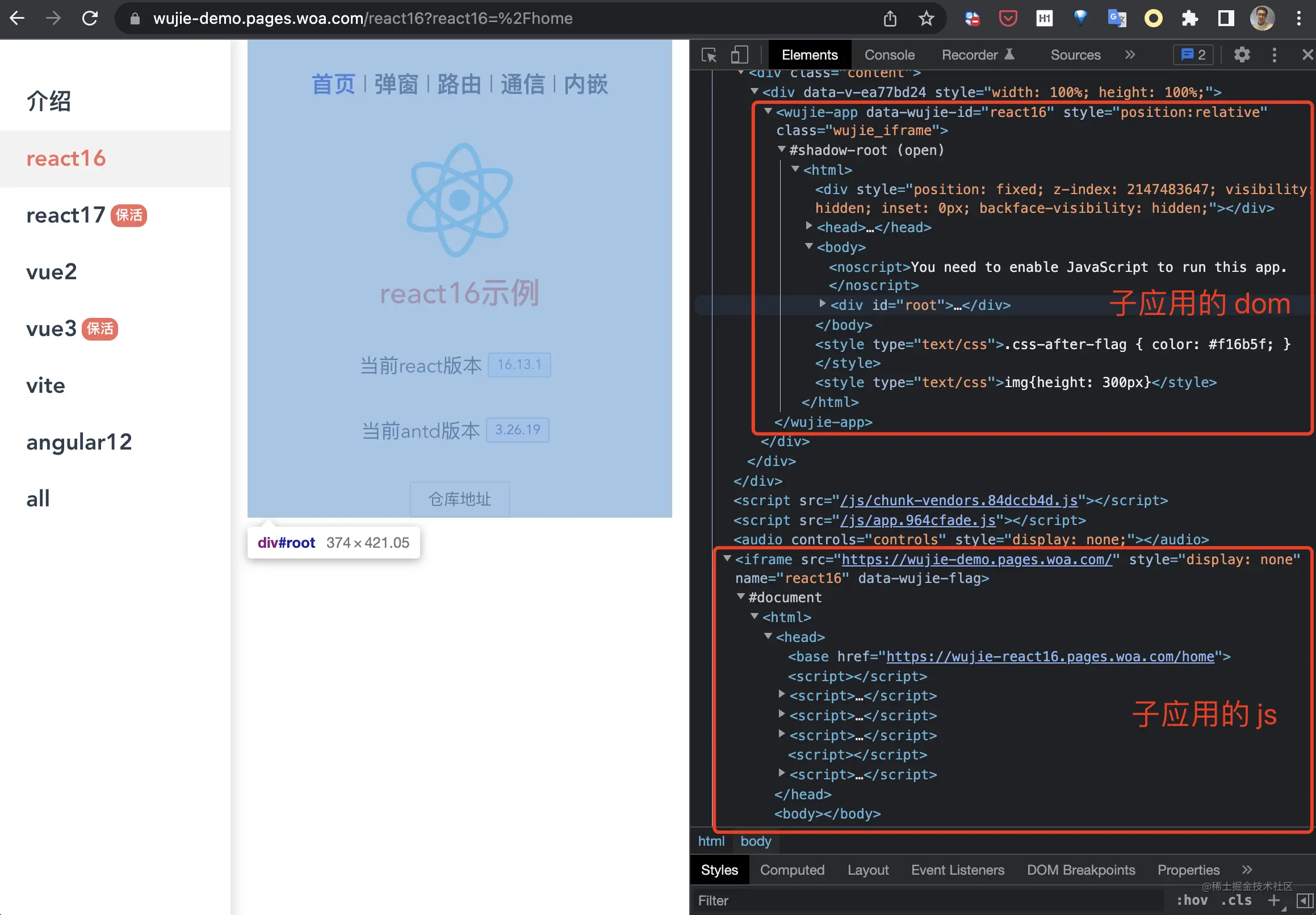Open the browser extensions puzzle icon
This screenshot has width=1316, height=915.
click(x=1190, y=18)
